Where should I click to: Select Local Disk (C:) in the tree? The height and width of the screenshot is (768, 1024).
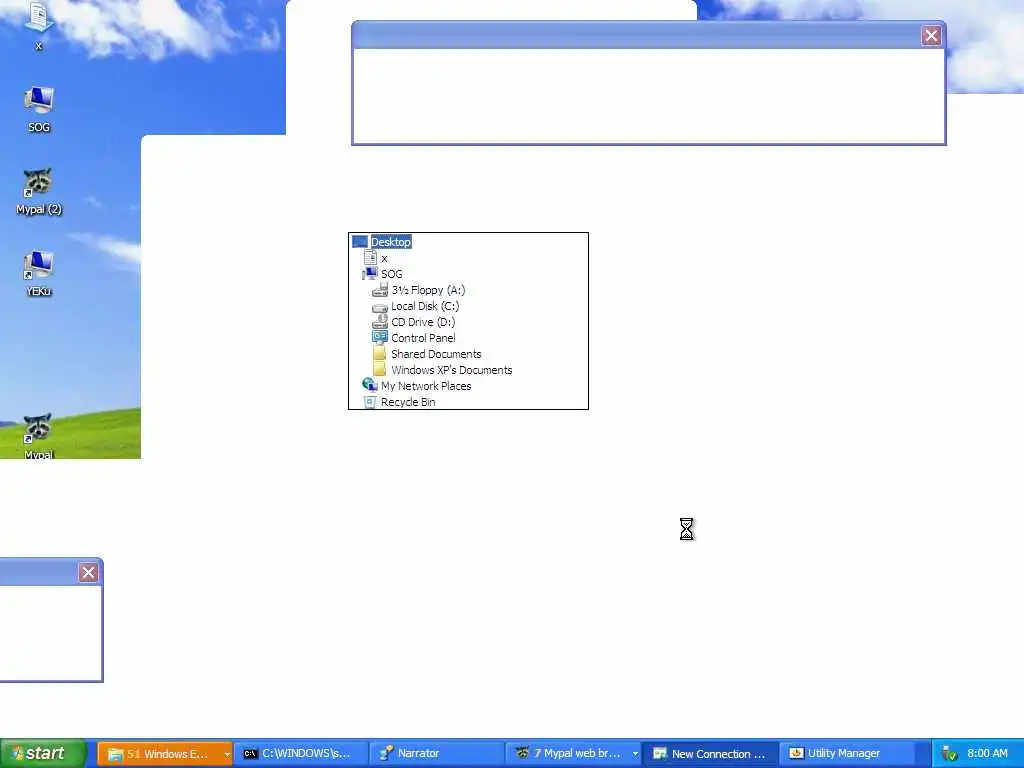425,306
